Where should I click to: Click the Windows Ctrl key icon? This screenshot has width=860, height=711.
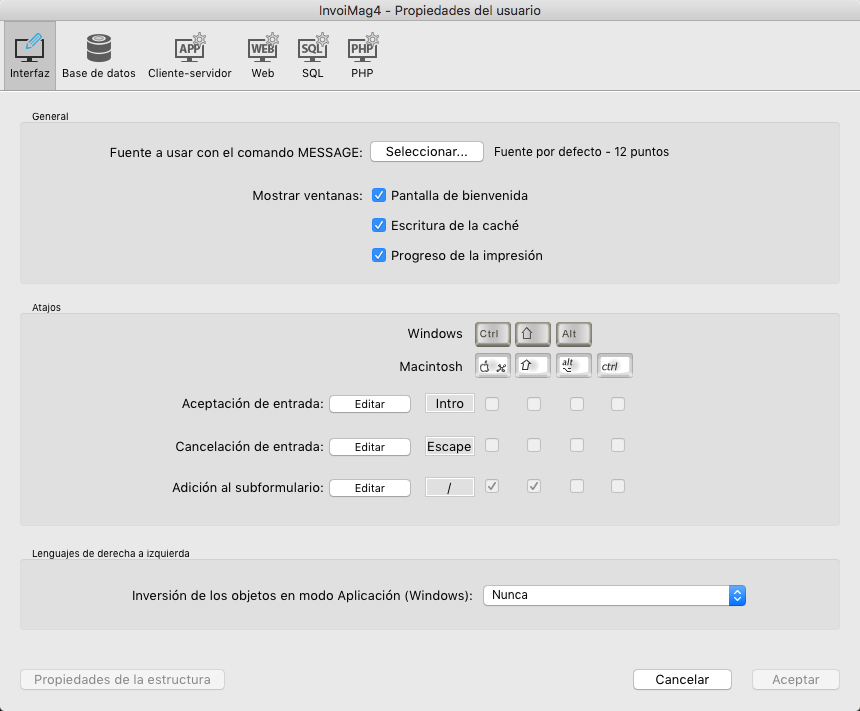pyautogui.click(x=493, y=334)
